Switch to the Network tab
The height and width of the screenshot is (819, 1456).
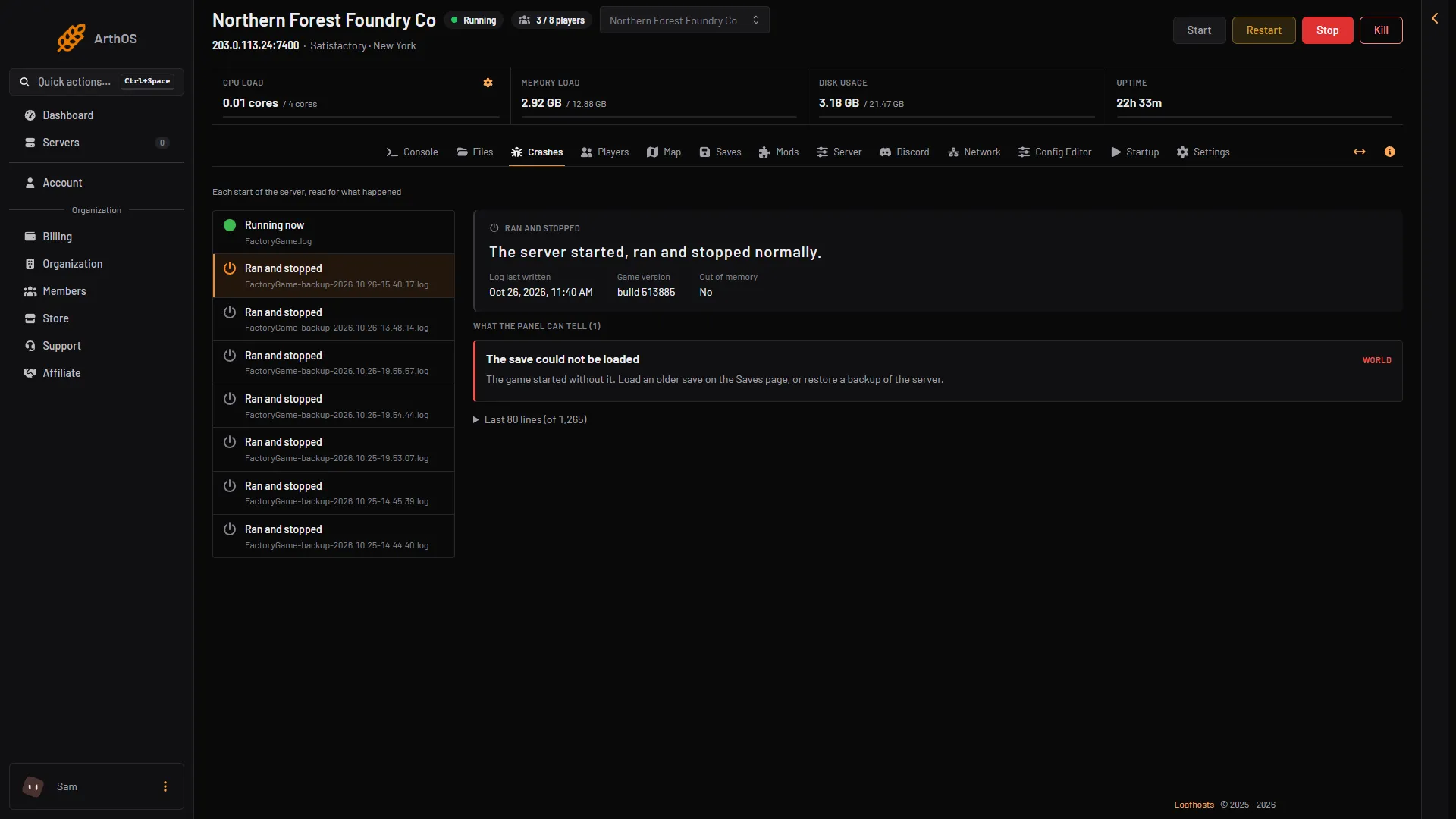(x=974, y=152)
